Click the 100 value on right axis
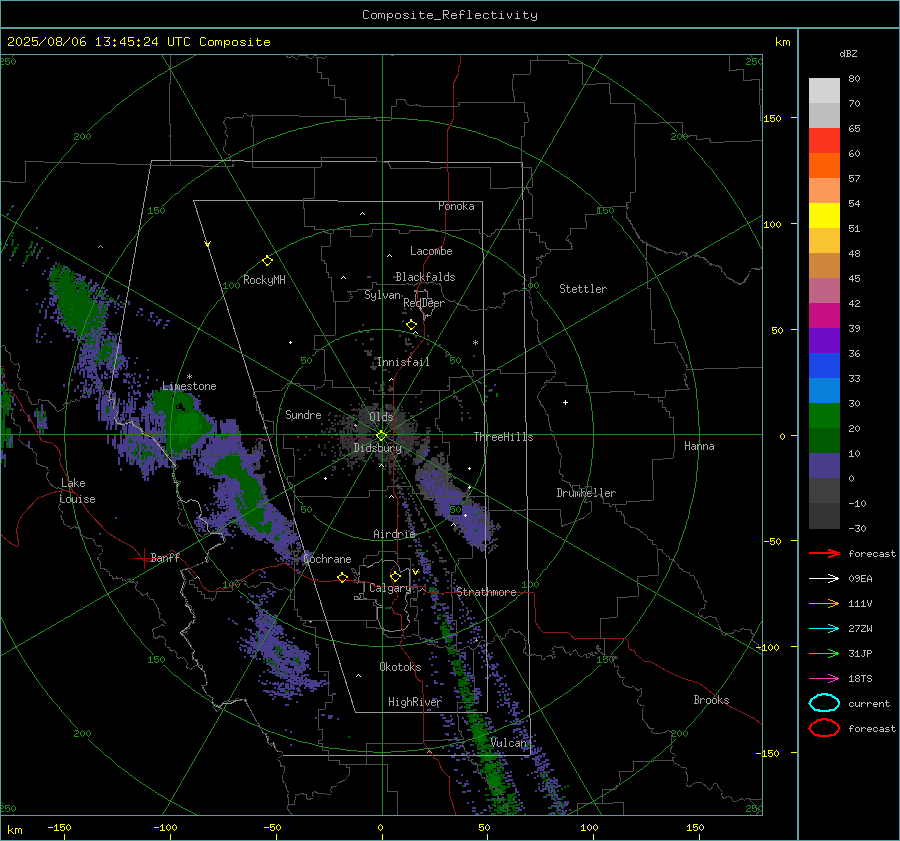The image size is (900, 841). click(x=772, y=224)
